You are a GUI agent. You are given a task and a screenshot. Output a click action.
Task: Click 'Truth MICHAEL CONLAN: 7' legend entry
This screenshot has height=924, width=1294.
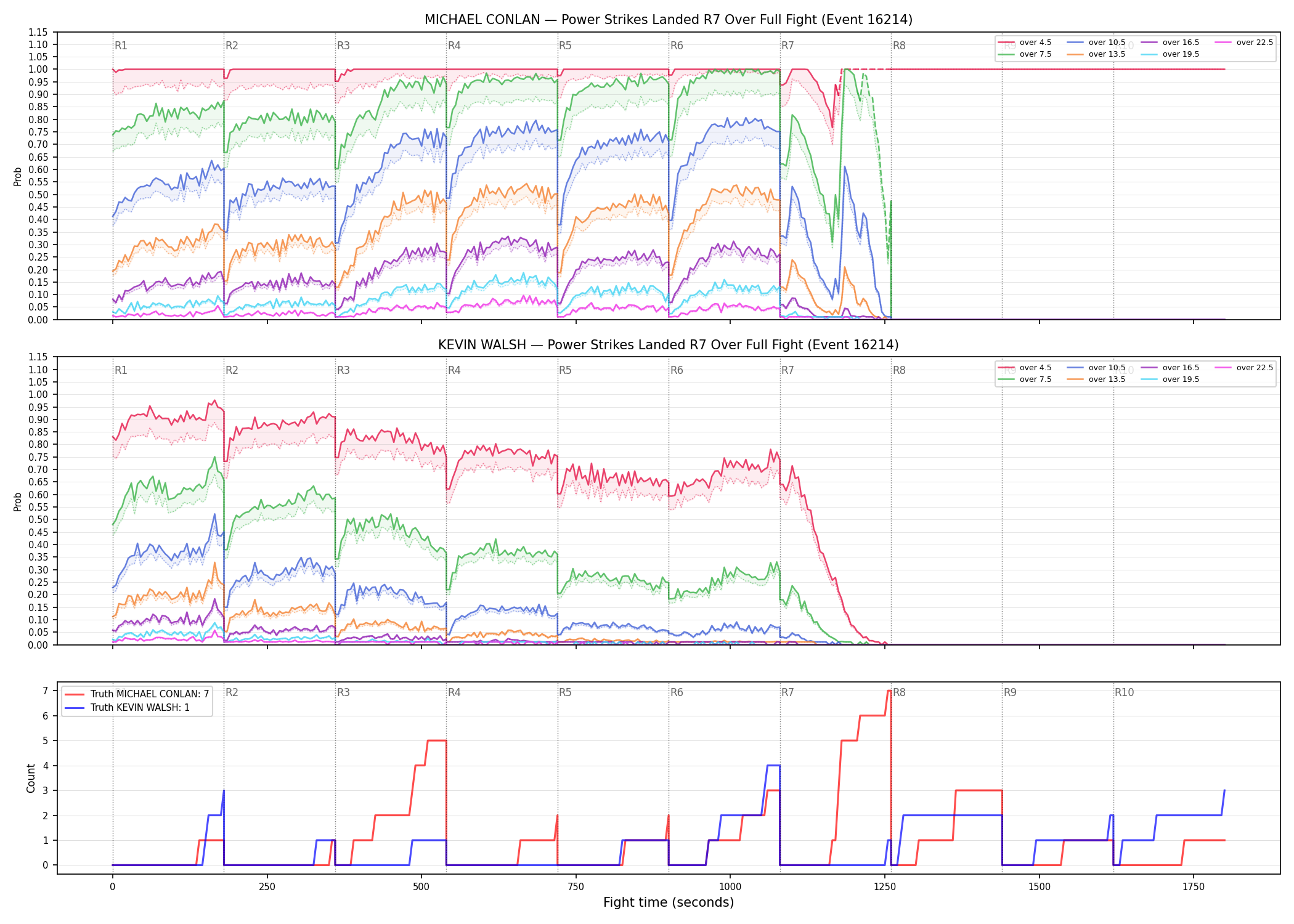pos(137,694)
